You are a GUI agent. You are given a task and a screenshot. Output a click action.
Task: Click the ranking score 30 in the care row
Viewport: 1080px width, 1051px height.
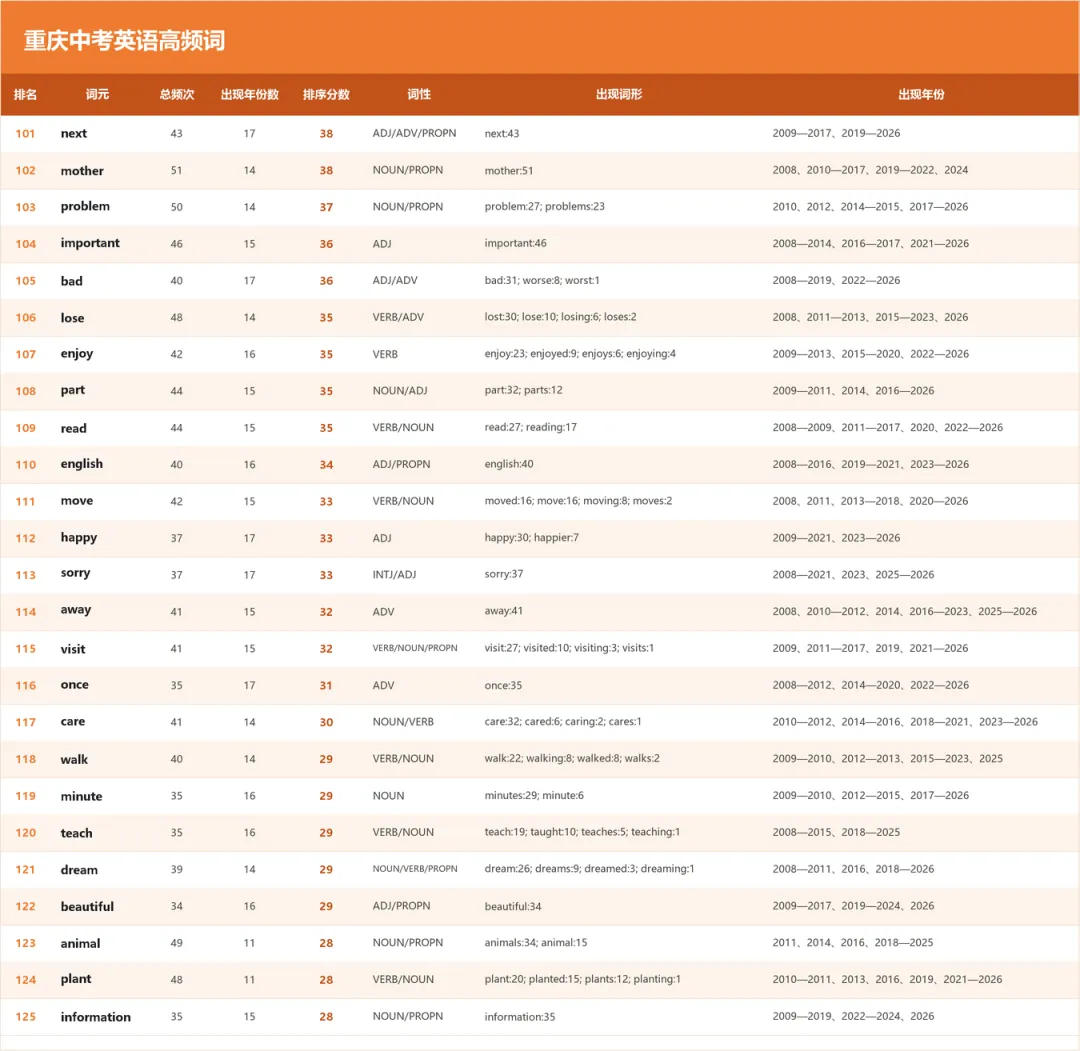(326, 722)
